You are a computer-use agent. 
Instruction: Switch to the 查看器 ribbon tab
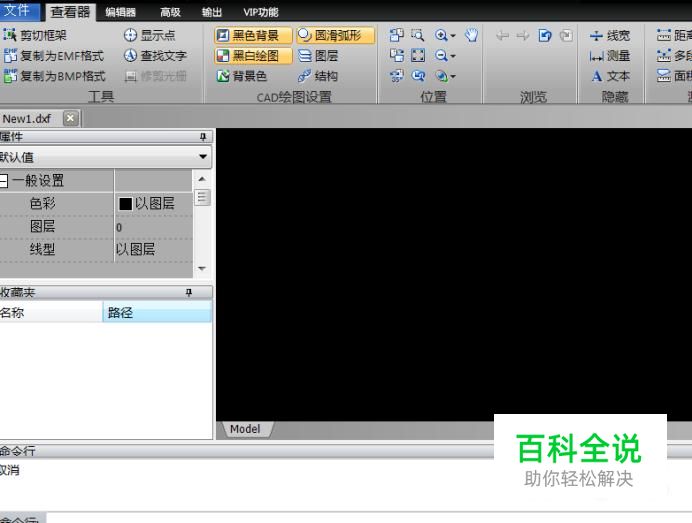click(x=70, y=12)
